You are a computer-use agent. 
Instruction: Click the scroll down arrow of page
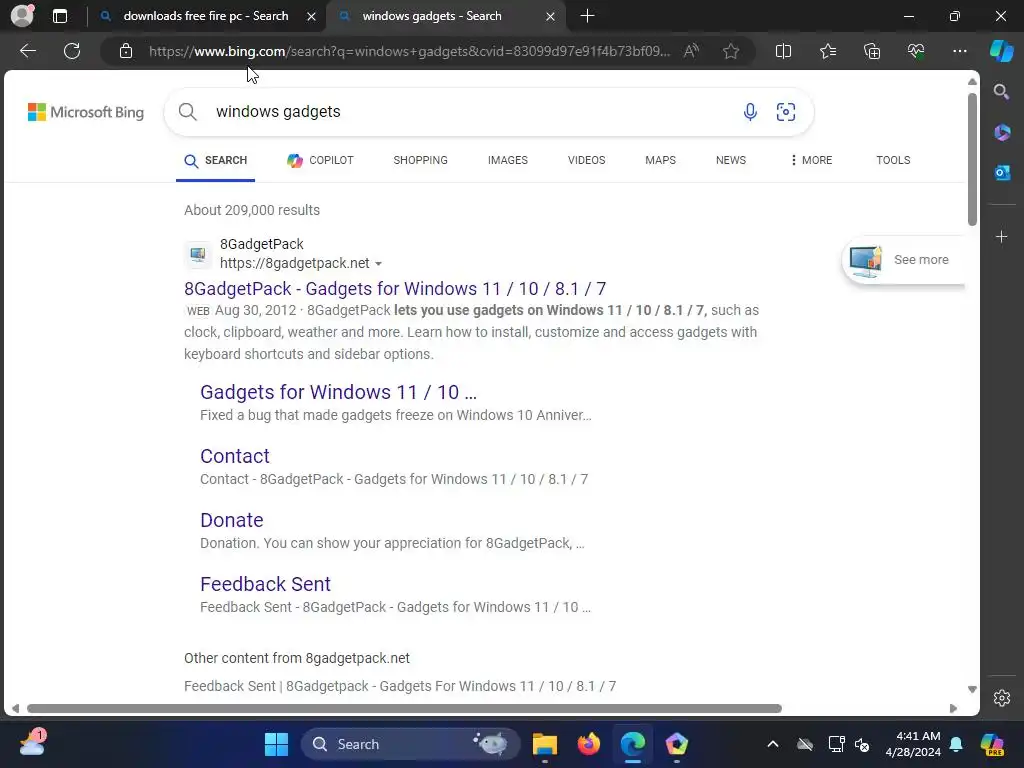(x=972, y=690)
